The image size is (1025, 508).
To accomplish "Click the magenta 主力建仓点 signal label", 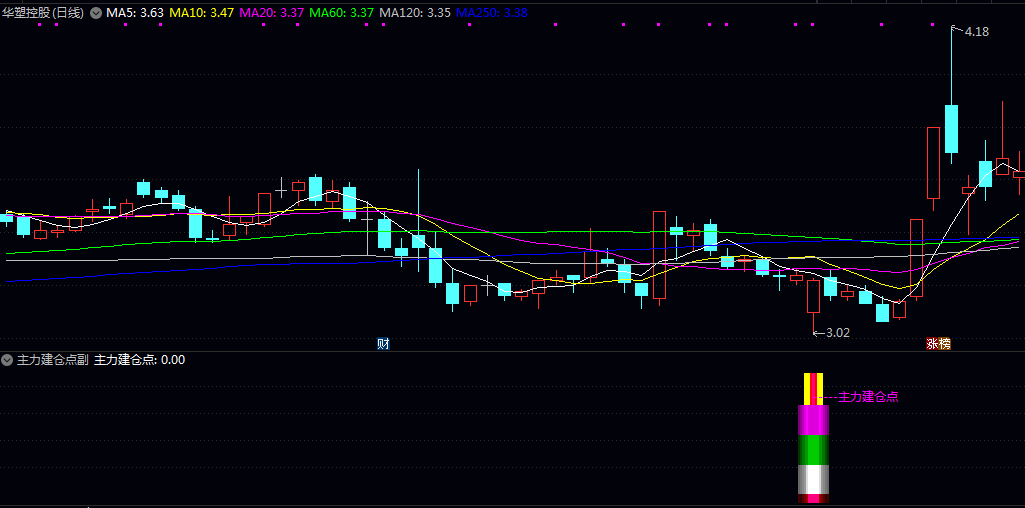I will (x=867, y=397).
